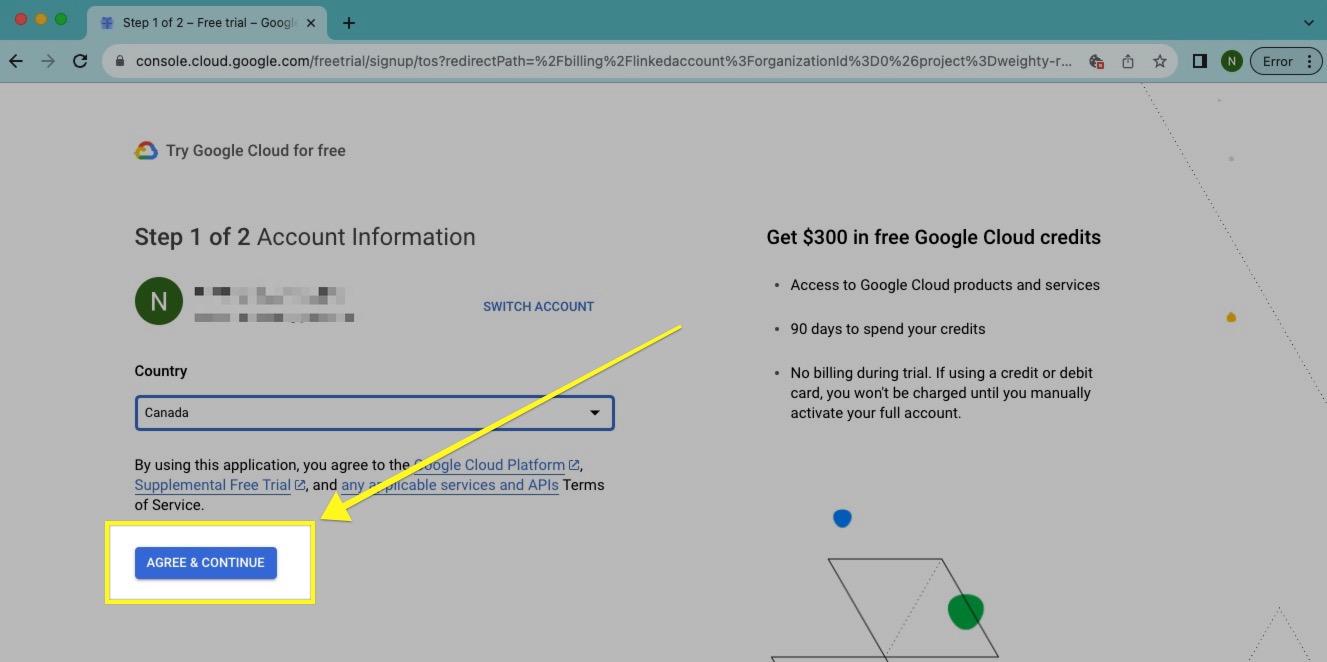This screenshot has height=662, width=1327.
Task: Click the share page icon
Action: coord(1128,61)
